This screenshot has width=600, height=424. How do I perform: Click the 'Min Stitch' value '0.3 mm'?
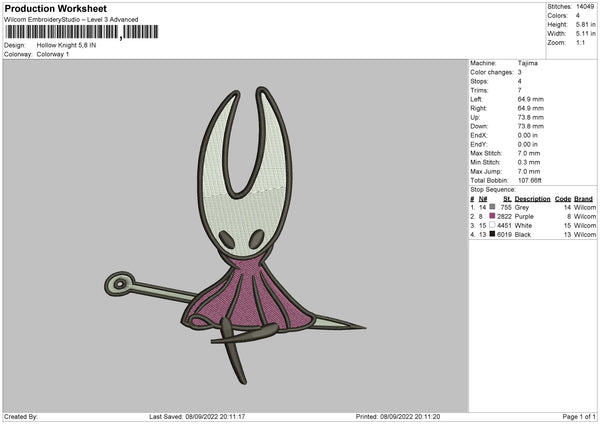pyautogui.click(x=529, y=162)
